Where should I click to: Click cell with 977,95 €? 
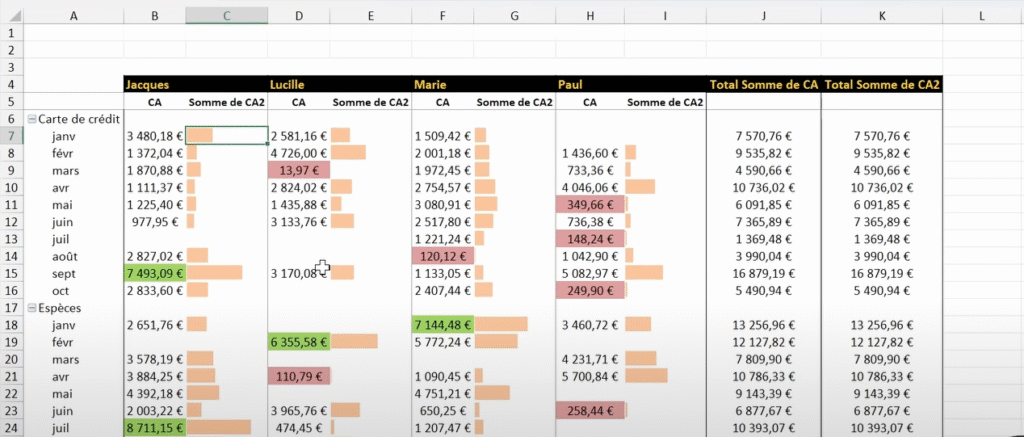[155, 222]
